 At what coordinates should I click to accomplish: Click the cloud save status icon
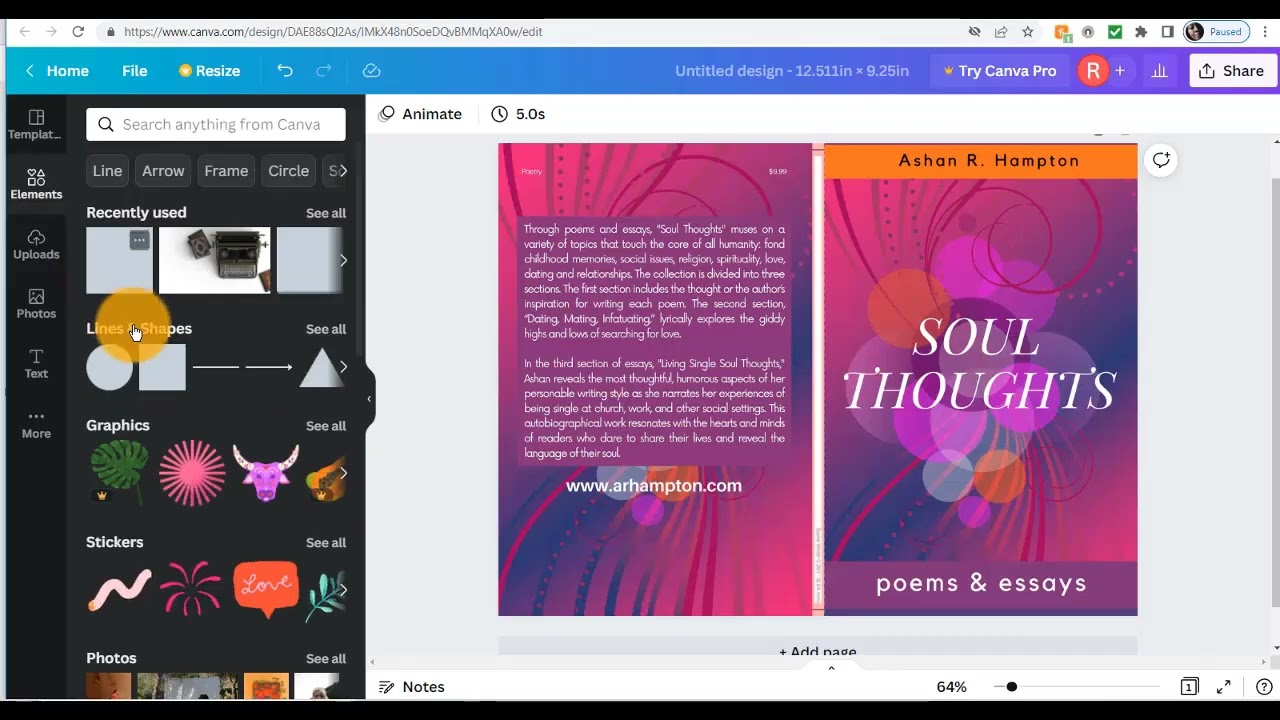[x=372, y=71]
